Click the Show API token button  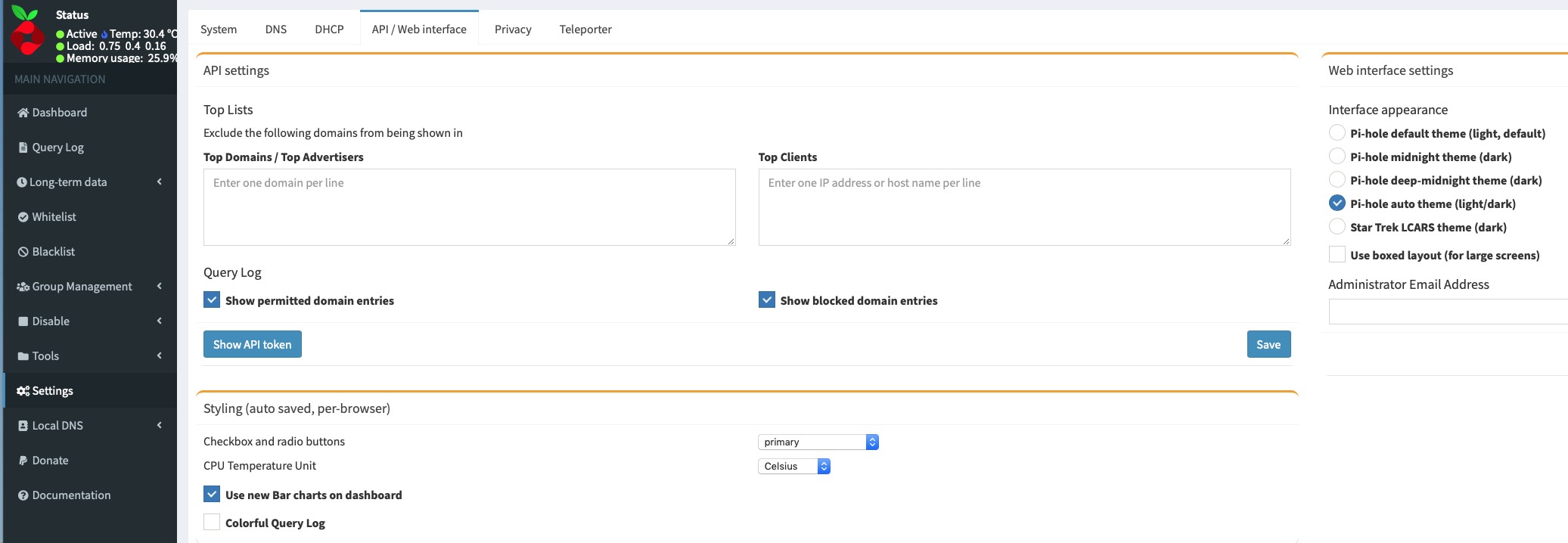tap(253, 344)
